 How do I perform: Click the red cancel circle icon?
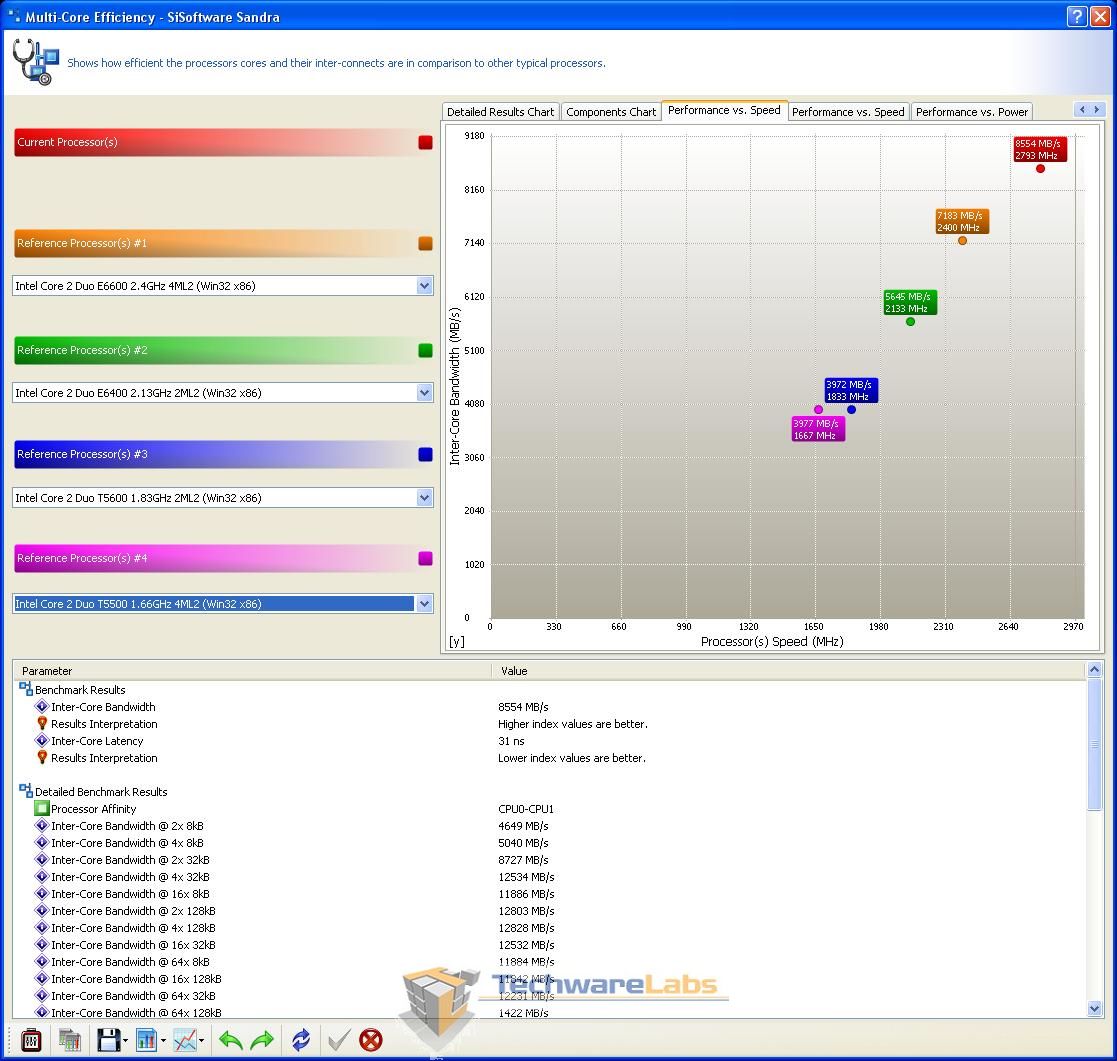click(x=371, y=1040)
